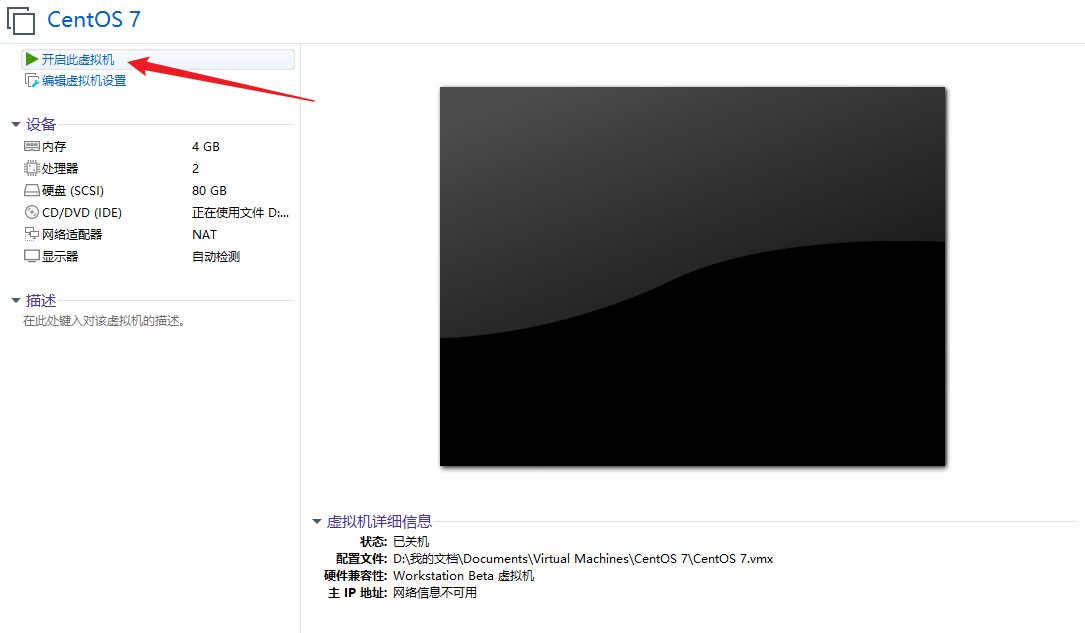
Task: Click the 80 GB disk size value
Action: pyautogui.click(x=209, y=190)
